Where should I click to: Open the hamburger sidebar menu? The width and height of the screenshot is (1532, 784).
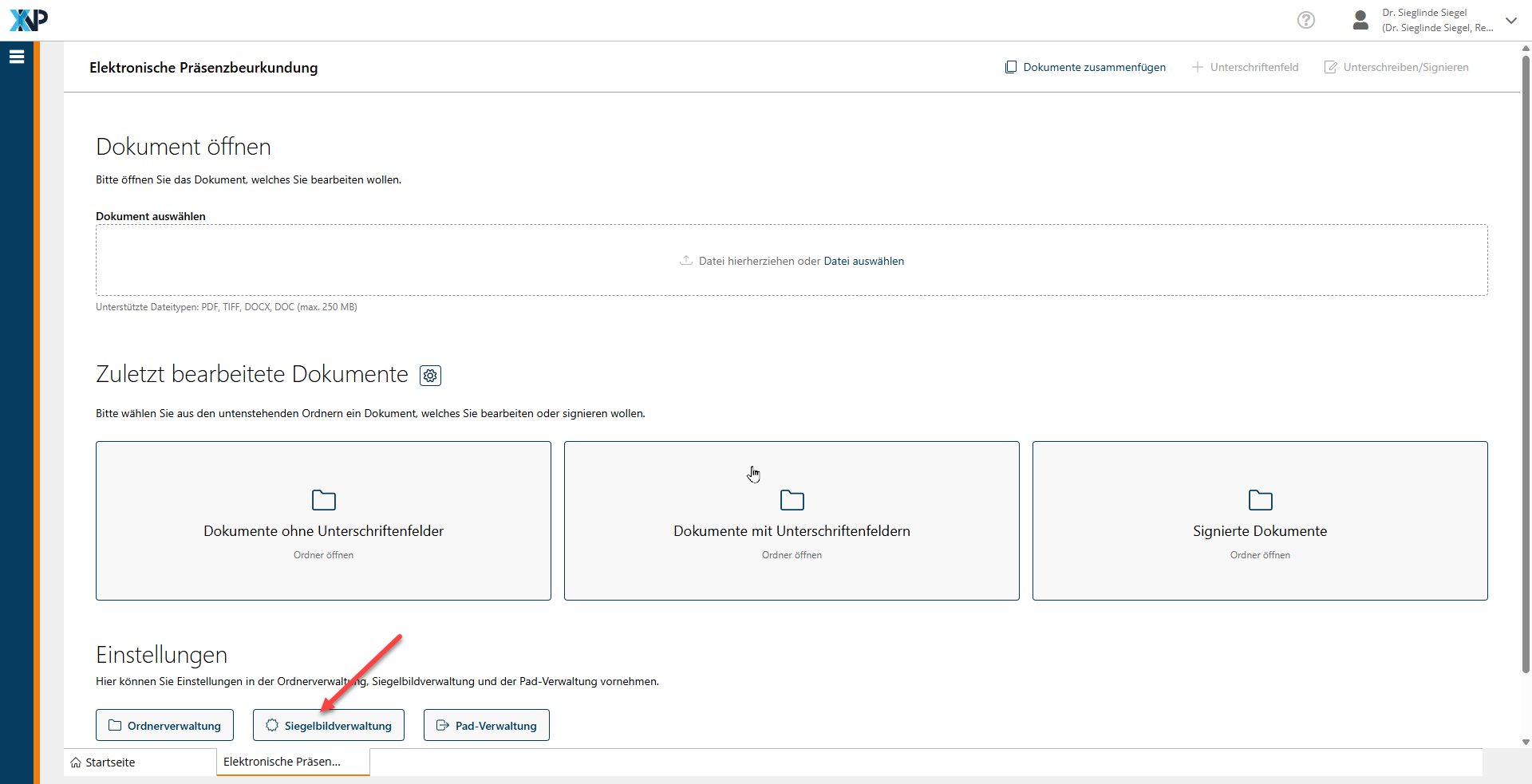[x=17, y=57]
